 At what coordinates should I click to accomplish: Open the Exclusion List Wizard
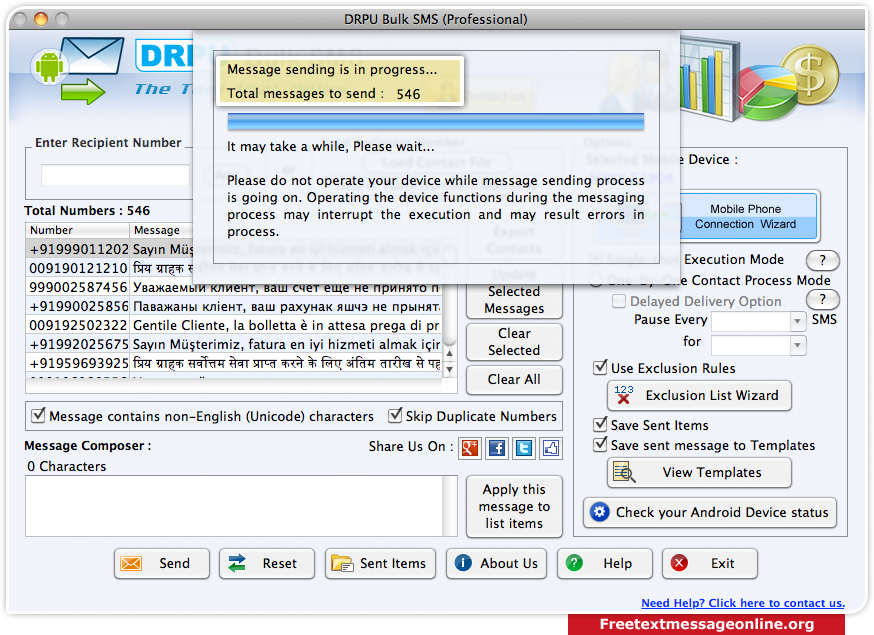coord(699,395)
